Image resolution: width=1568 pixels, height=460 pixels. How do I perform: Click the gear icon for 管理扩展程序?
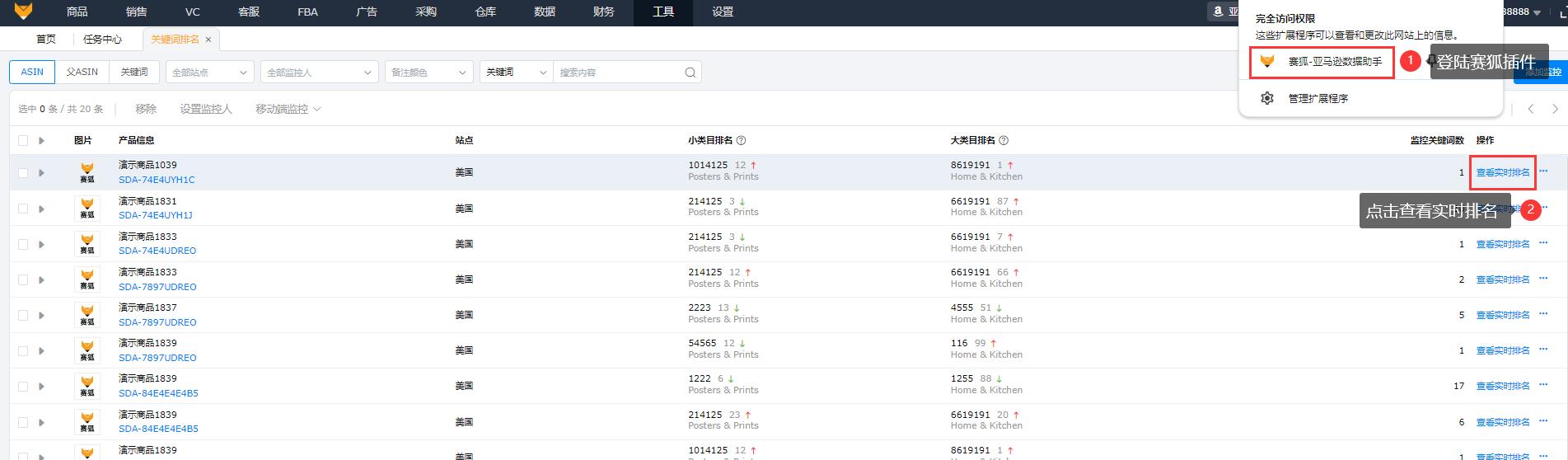click(x=1267, y=98)
